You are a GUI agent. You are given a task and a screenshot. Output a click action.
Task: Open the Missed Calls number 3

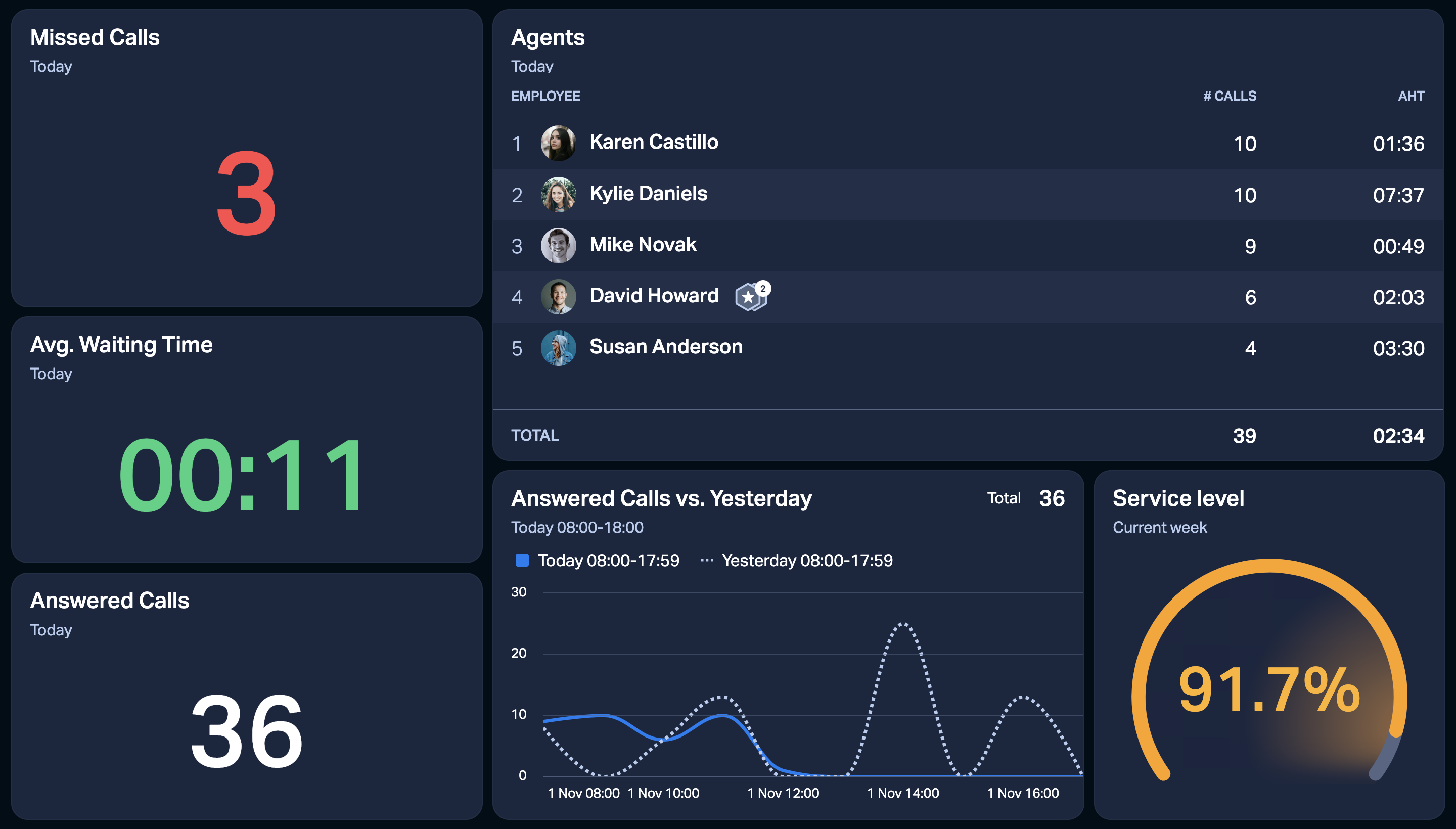[x=247, y=194]
